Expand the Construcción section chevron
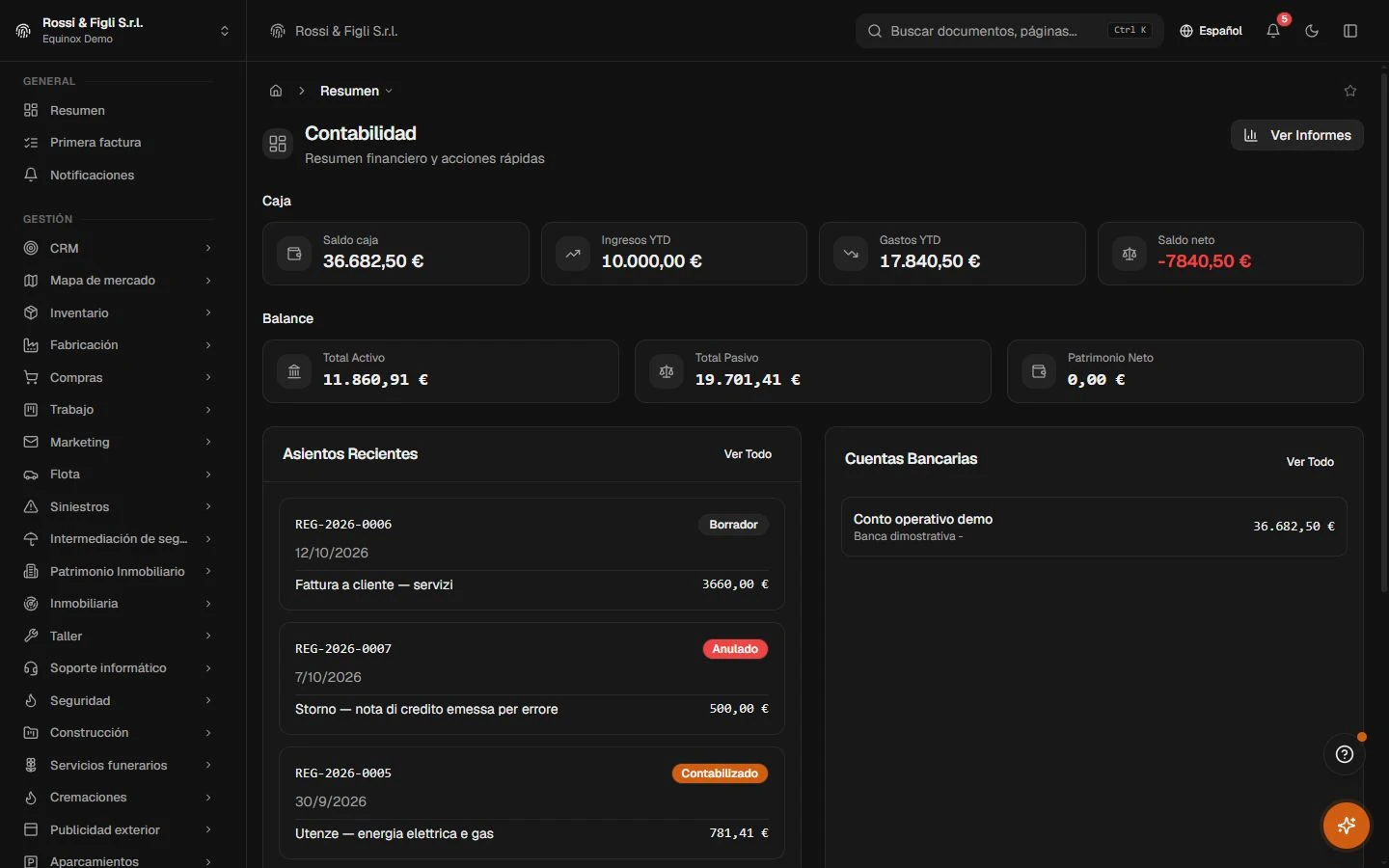 point(208,733)
